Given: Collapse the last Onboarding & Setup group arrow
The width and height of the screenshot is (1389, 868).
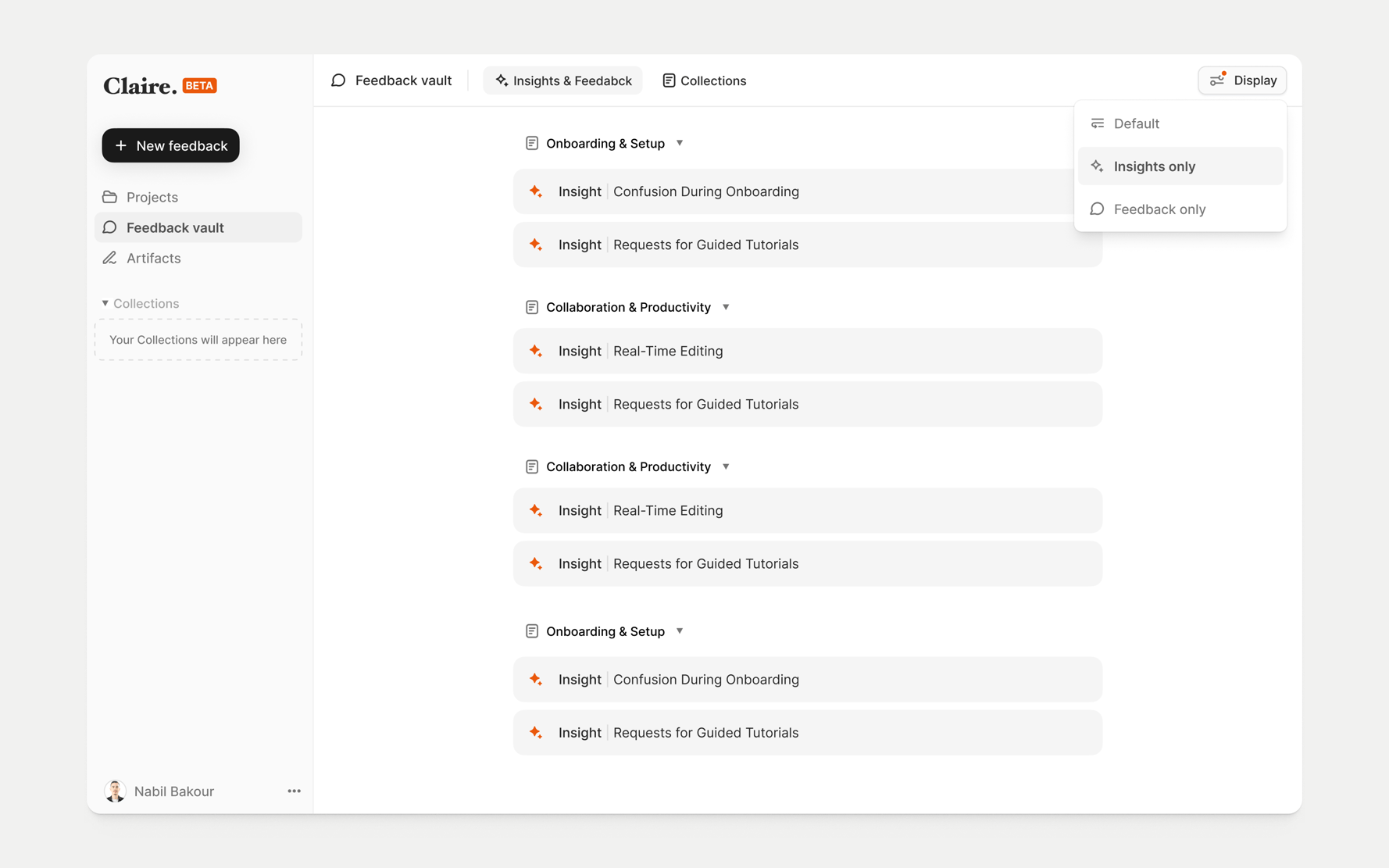Looking at the screenshot, I should (680, 630).
